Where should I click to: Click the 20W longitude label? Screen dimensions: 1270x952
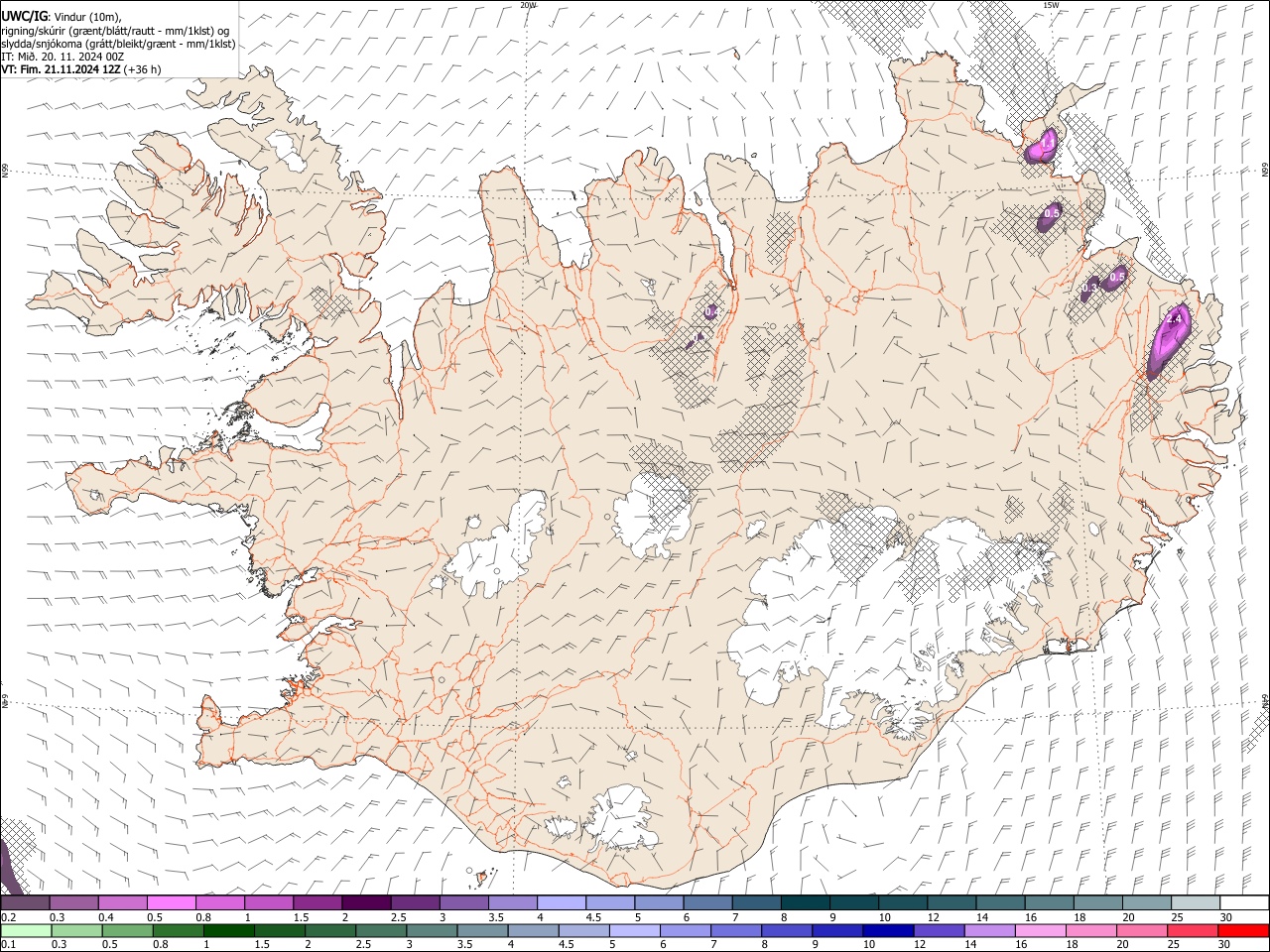pyautogui.click(x=528, y=5)
